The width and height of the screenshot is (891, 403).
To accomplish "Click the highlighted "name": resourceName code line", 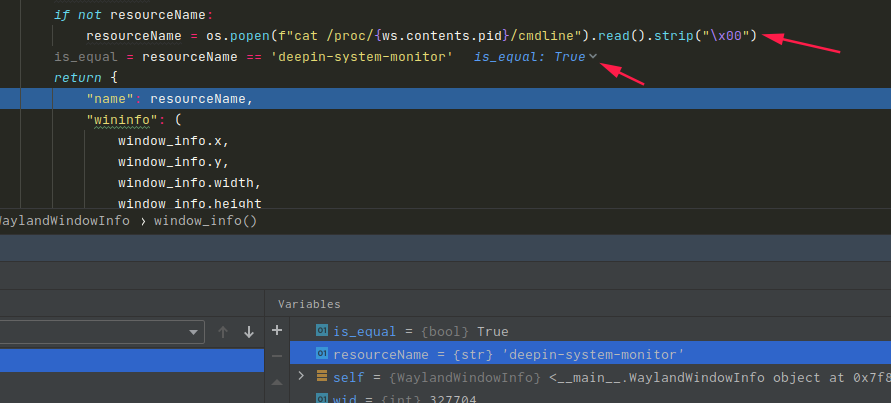I will click(x=170, y=99).
